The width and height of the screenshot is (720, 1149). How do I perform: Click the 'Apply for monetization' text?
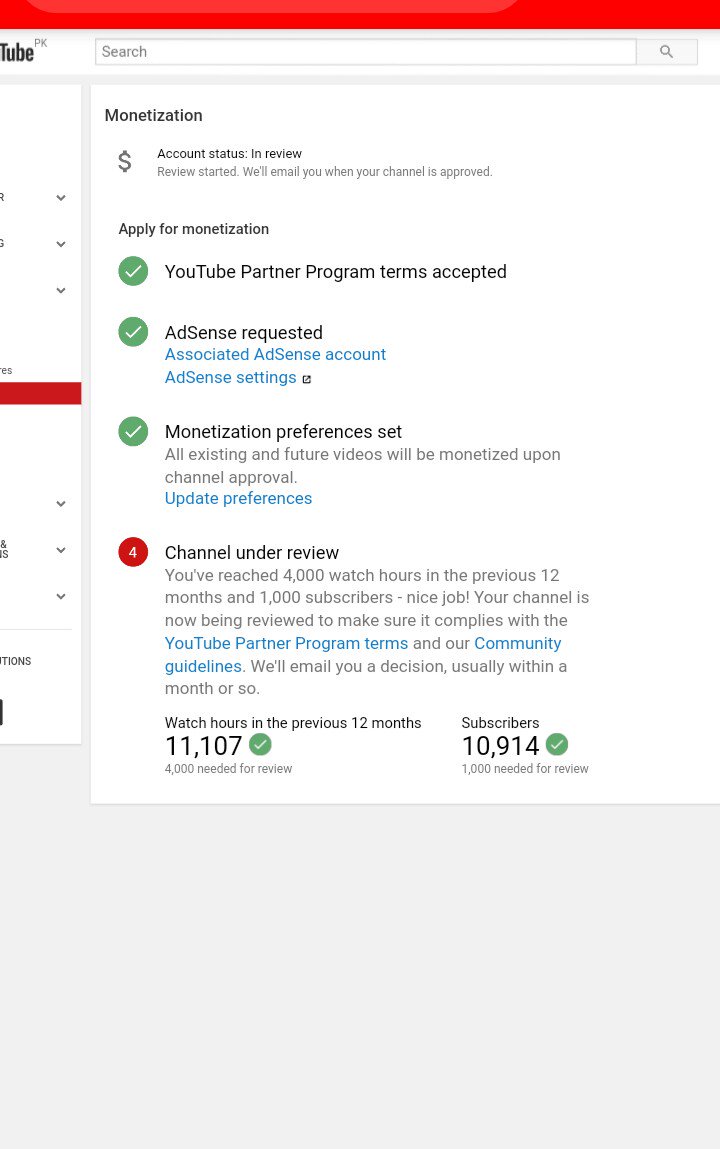(x=193, y=229)
